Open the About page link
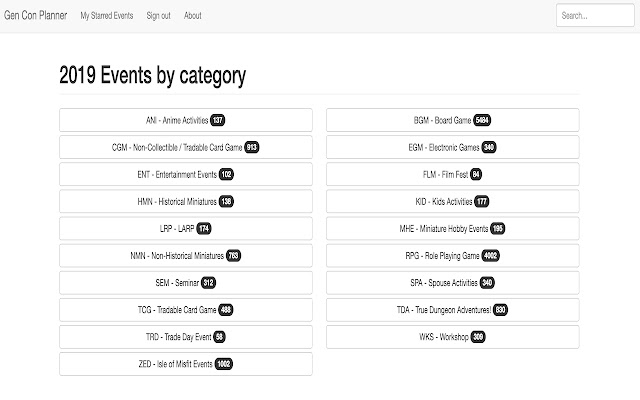The image size is (640, 400). point(193,16)
